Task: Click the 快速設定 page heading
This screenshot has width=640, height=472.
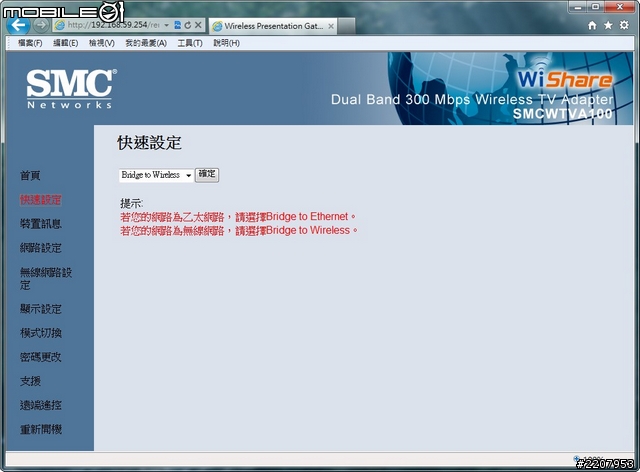Action: click(x=149, y=143)
